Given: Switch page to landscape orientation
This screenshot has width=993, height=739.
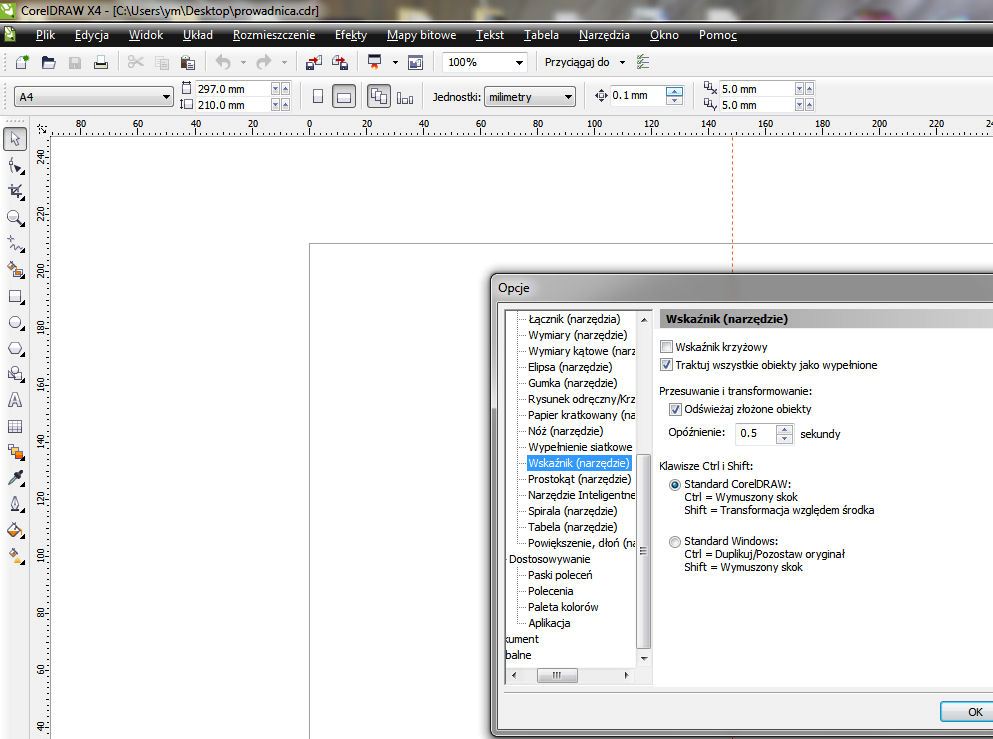Looking at the screenshot, I should pos(343,97).
